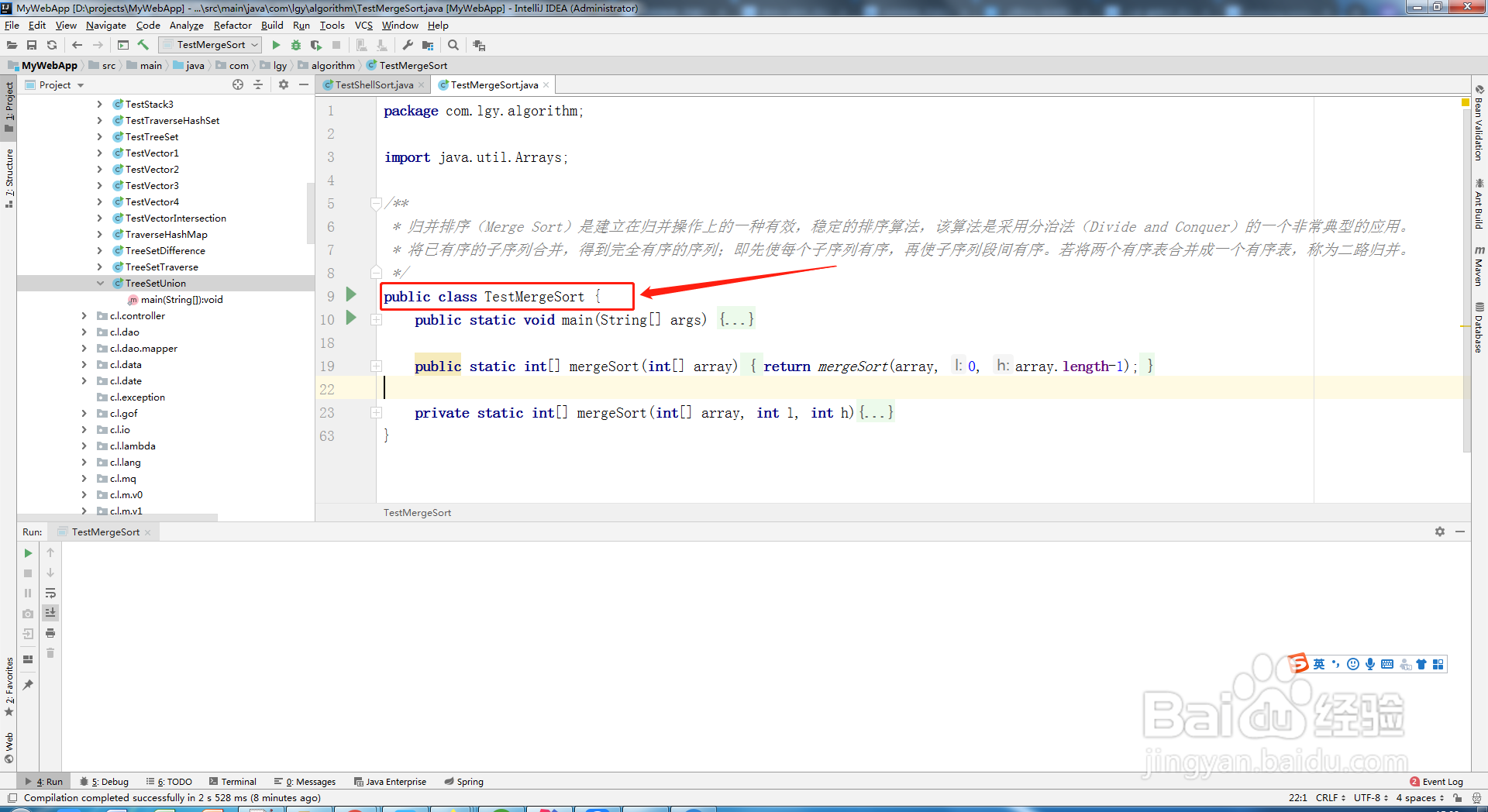Image resolution: width=1488 pixels, height=812 pixels.
Task: Search everywhere magnifier icon
Action: click(x=453, y=46)
